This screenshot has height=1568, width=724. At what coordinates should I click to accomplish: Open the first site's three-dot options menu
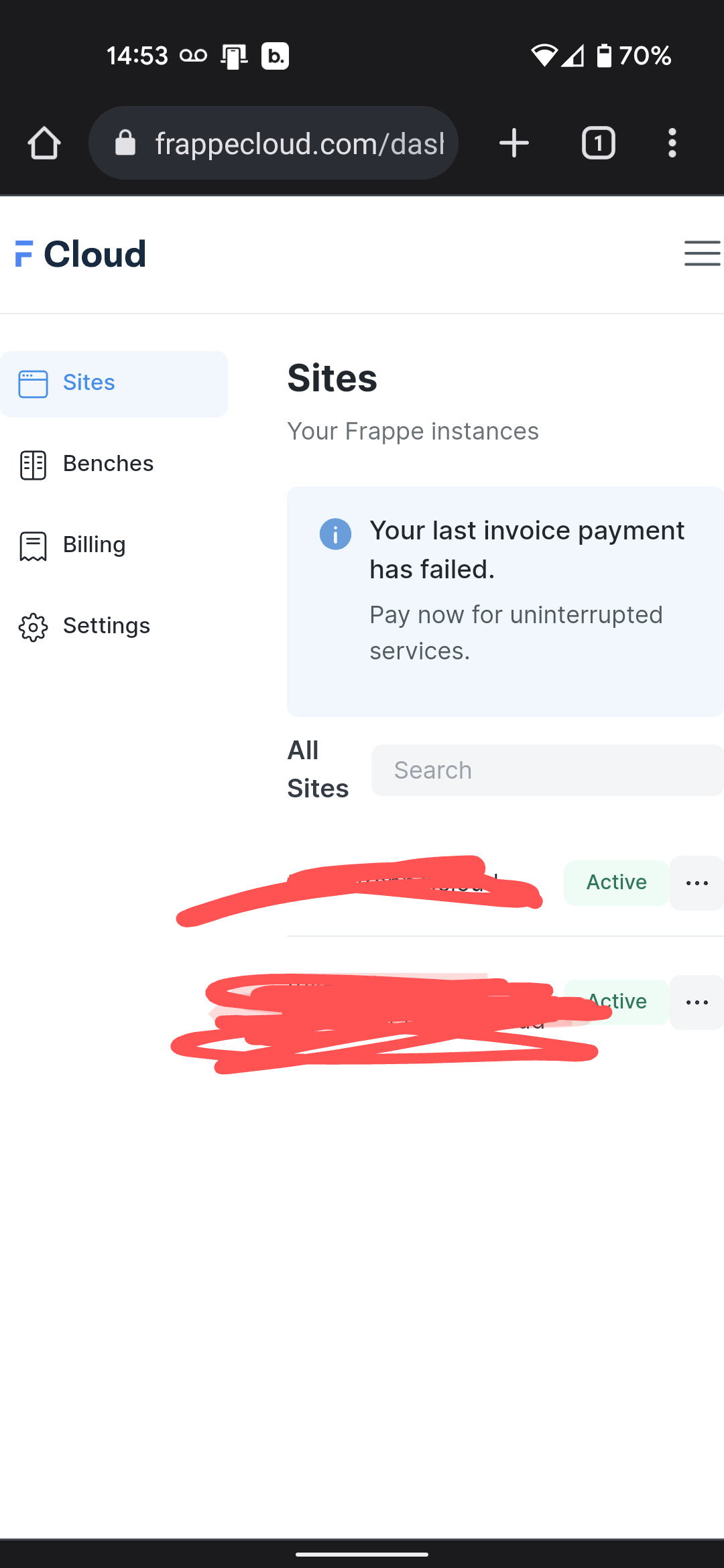click(x=696, y=883)
